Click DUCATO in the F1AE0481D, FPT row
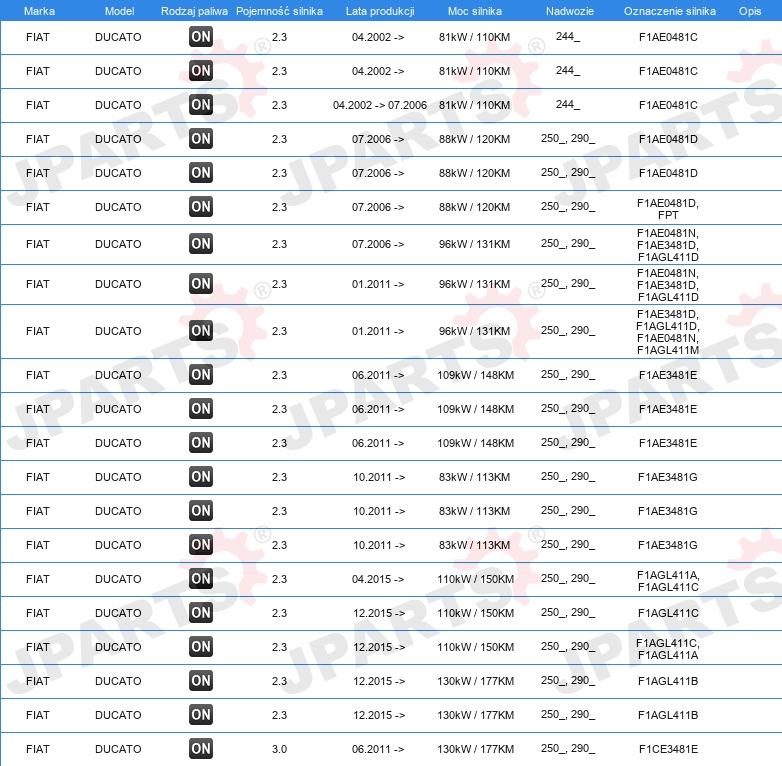Viewport: 782px width, 766px height. (118, 207)
